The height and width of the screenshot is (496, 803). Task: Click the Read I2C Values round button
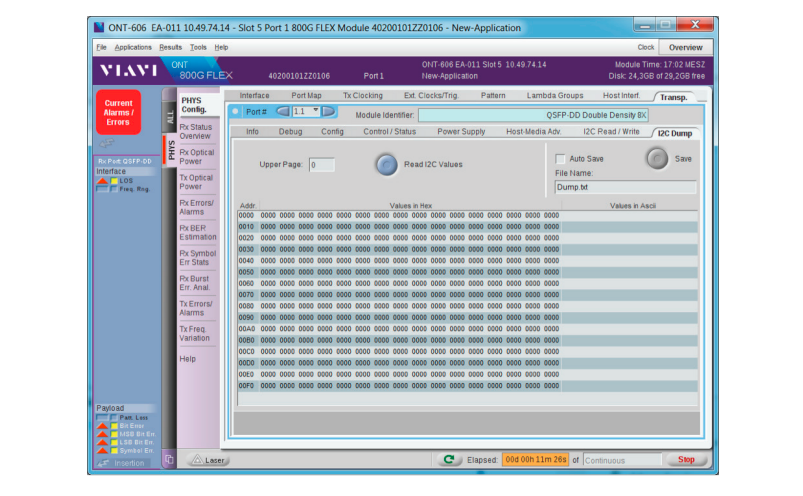[x=387, y=165]
